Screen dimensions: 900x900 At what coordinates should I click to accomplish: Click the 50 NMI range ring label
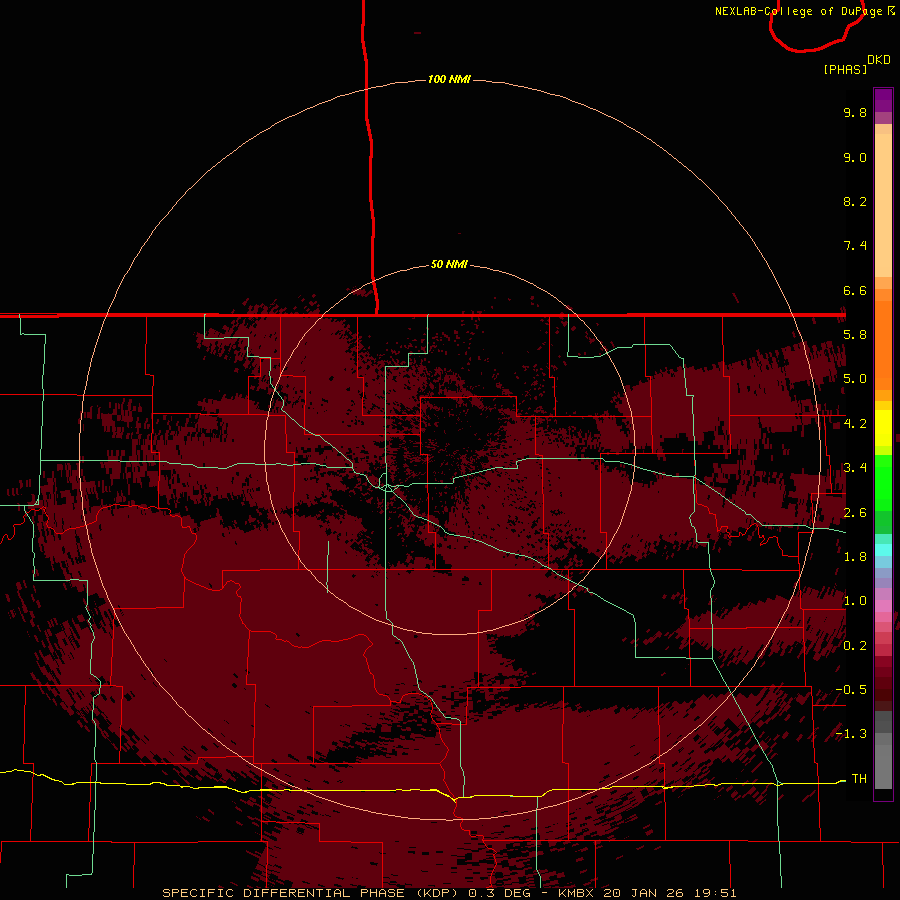point(449,265)
